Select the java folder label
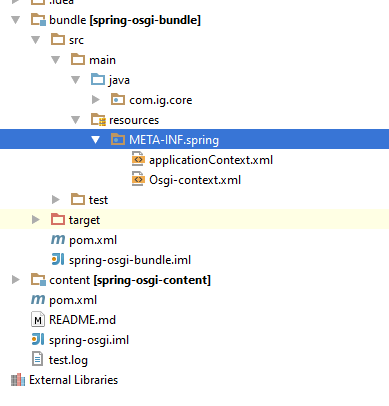 pyautogui.click(x=119, y=80)
